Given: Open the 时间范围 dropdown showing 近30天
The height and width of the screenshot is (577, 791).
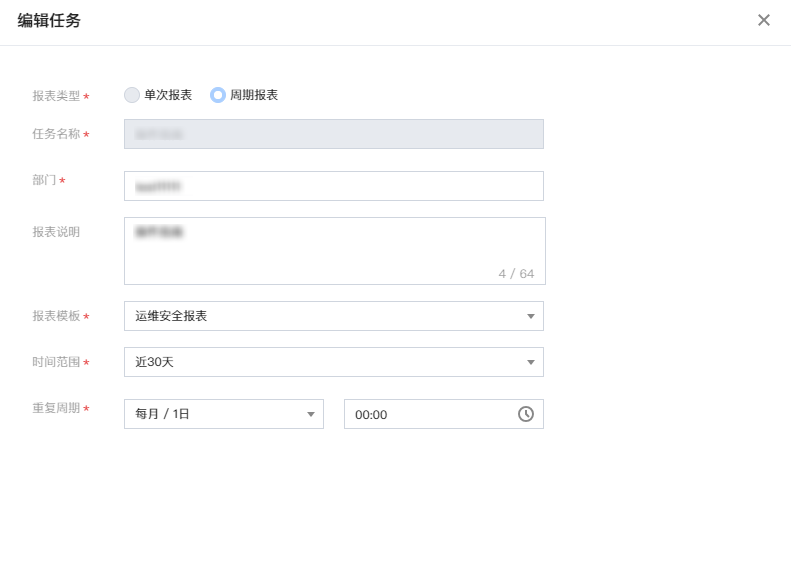Looking at the screenshot, I should click(334, 362).
